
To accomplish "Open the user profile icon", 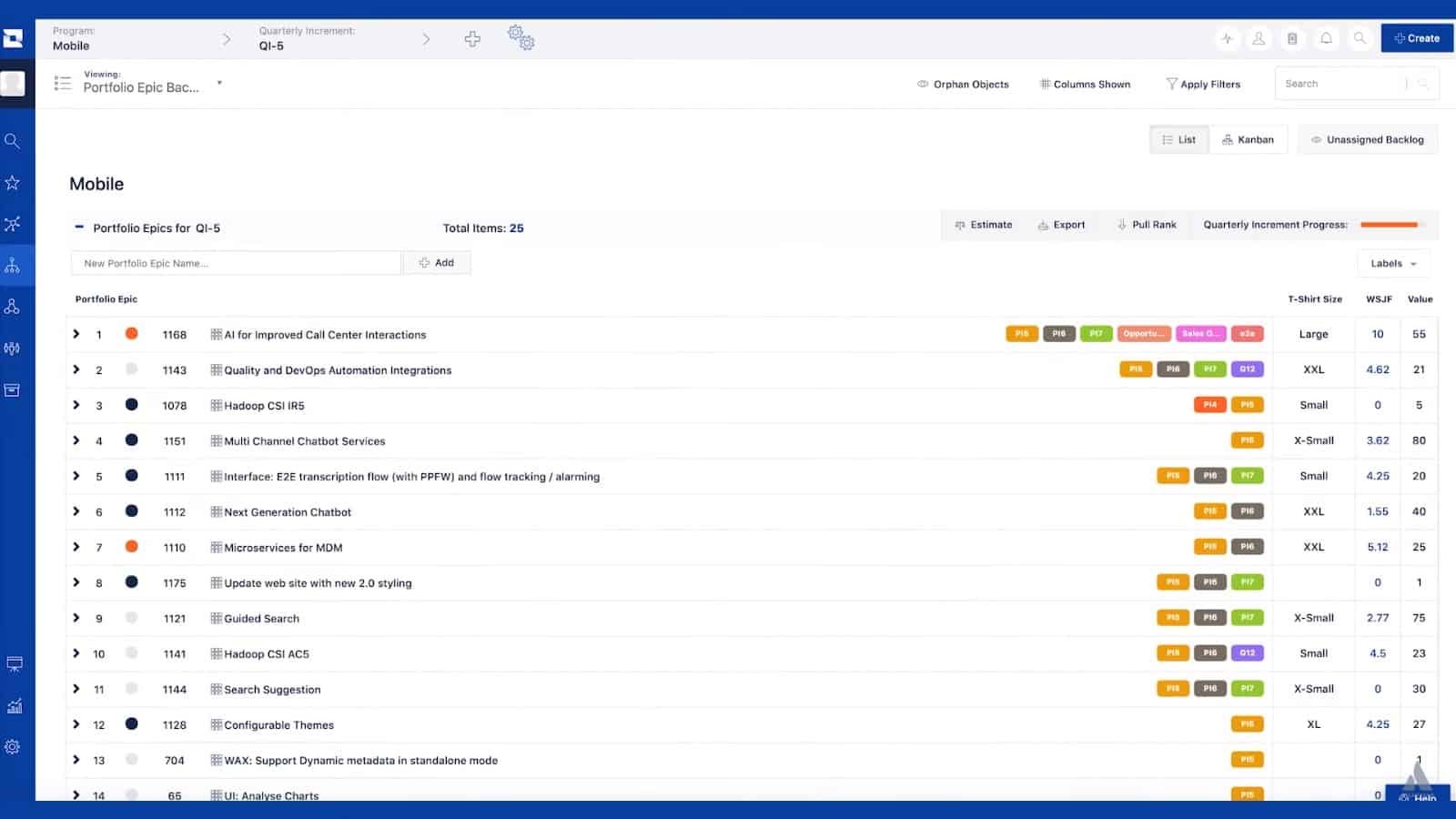I will (x=1259, y=38).
